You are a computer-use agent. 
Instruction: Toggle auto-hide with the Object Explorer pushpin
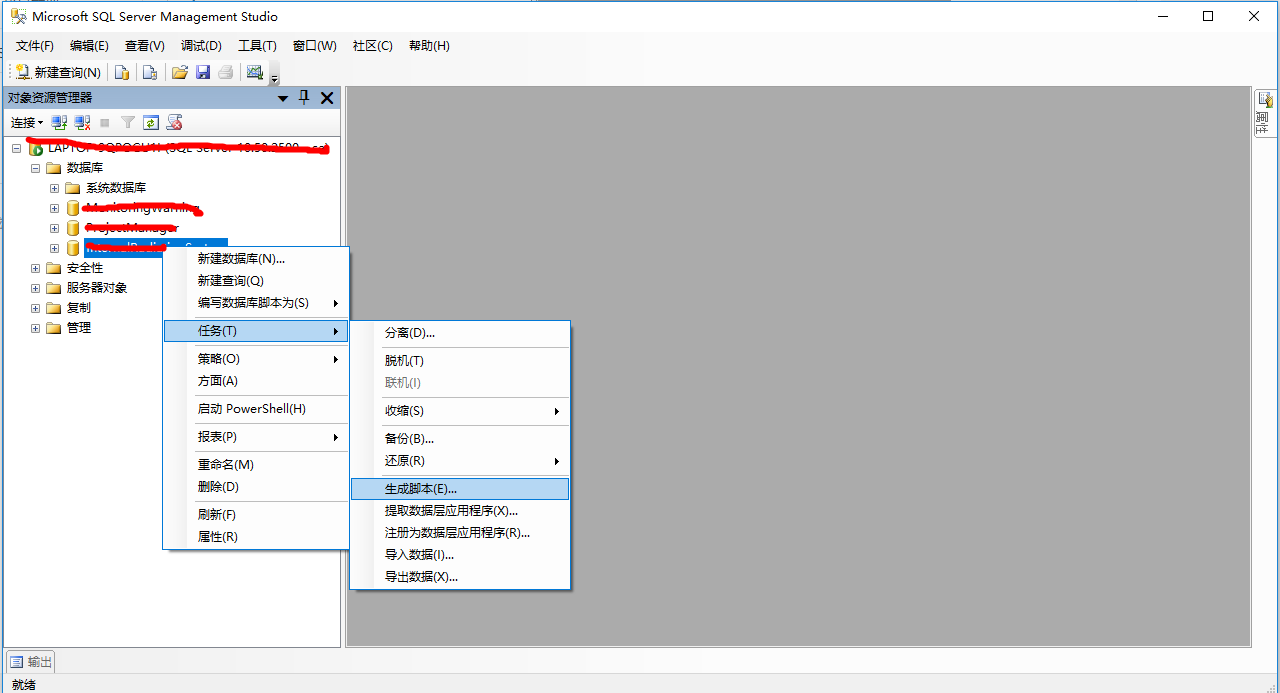[305, 97]
